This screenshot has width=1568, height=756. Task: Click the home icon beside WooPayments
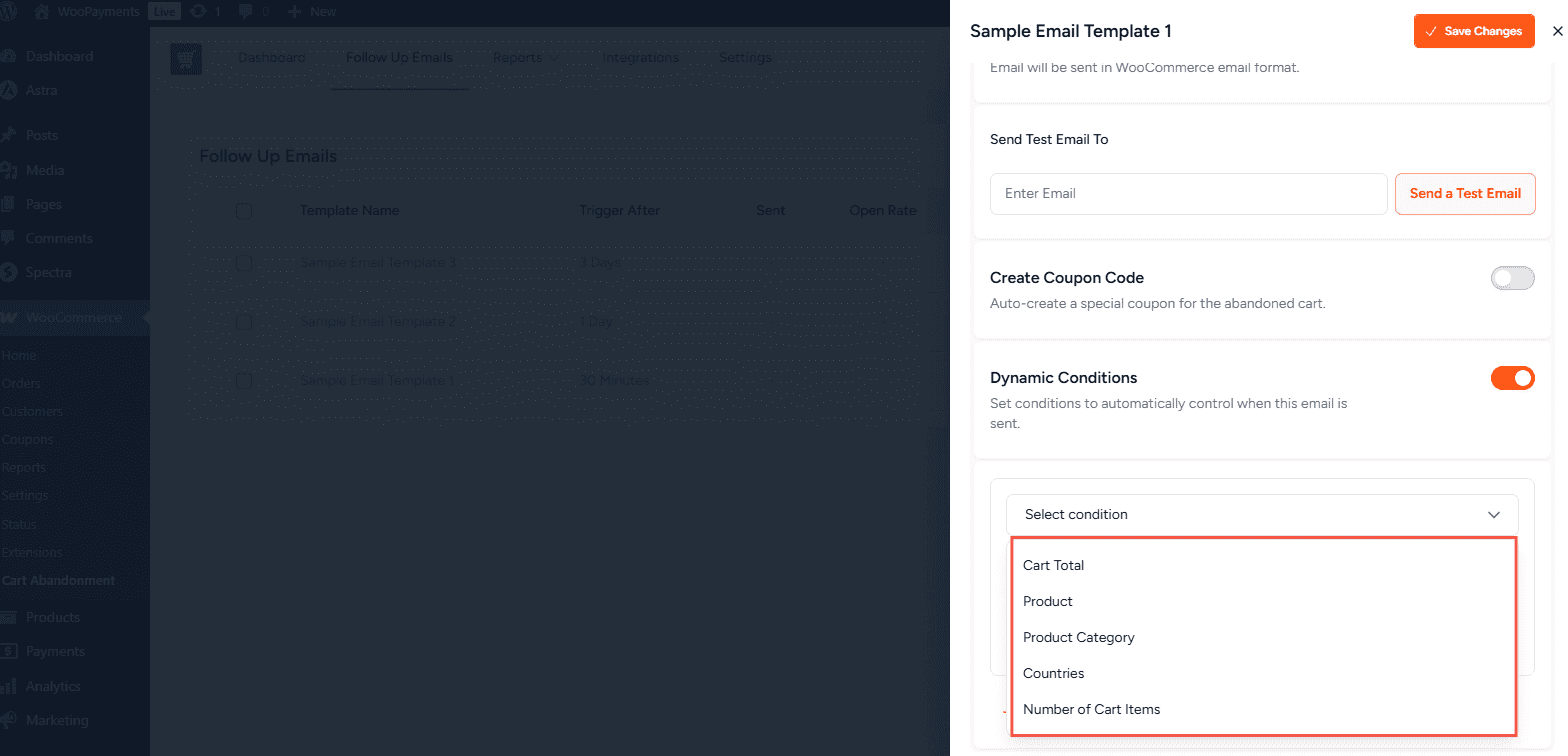click(41, 12)
